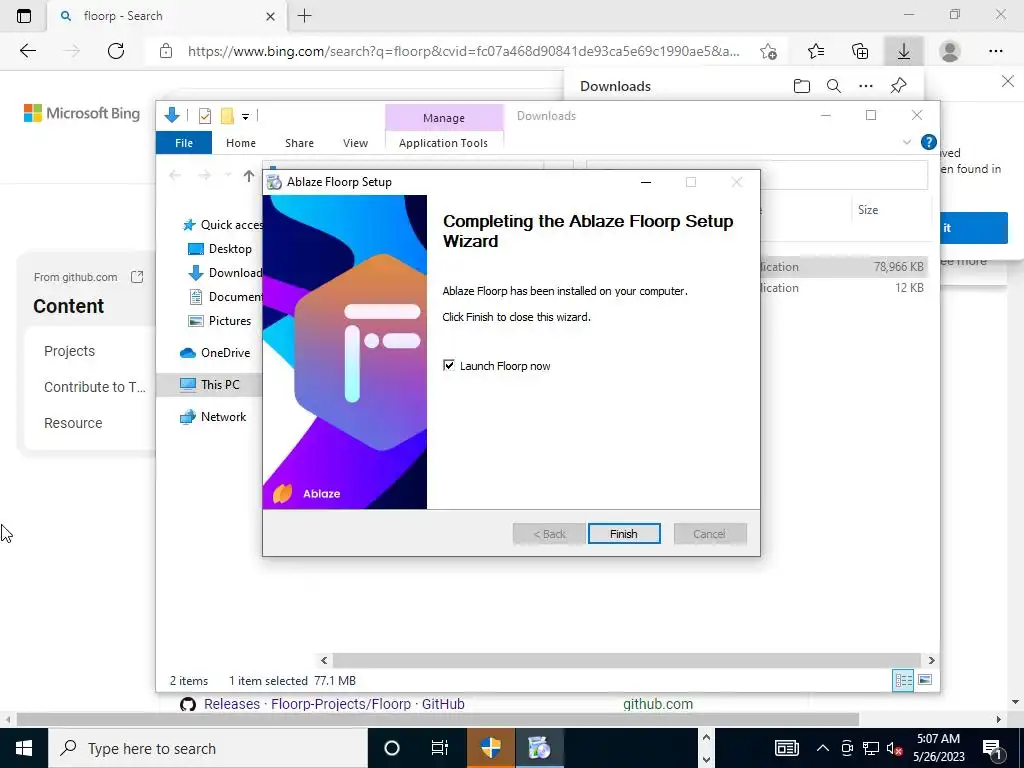This screenshot has width=1024, height=768.
Task: Open the Edge profile avatar
Action: click(x=950, y=51)
